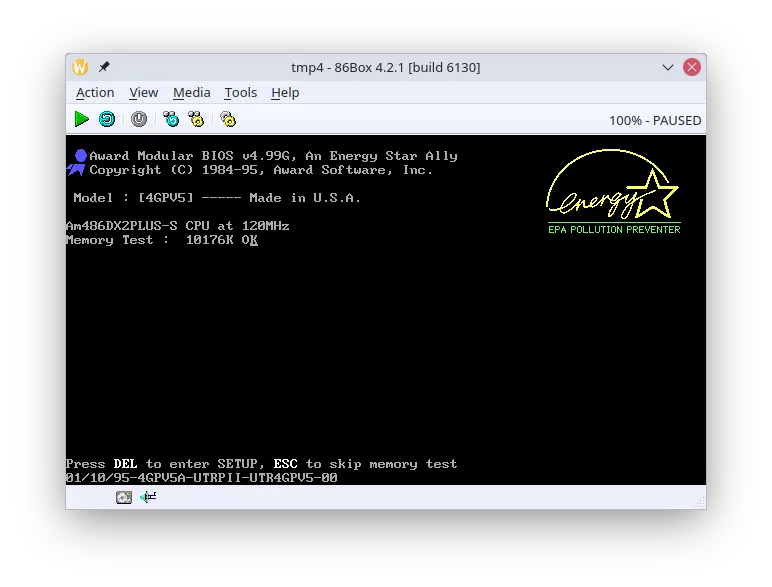Open the View menu
Image resolution: width=772 pixels, height=587 pixels.
[x=144, y=93]
